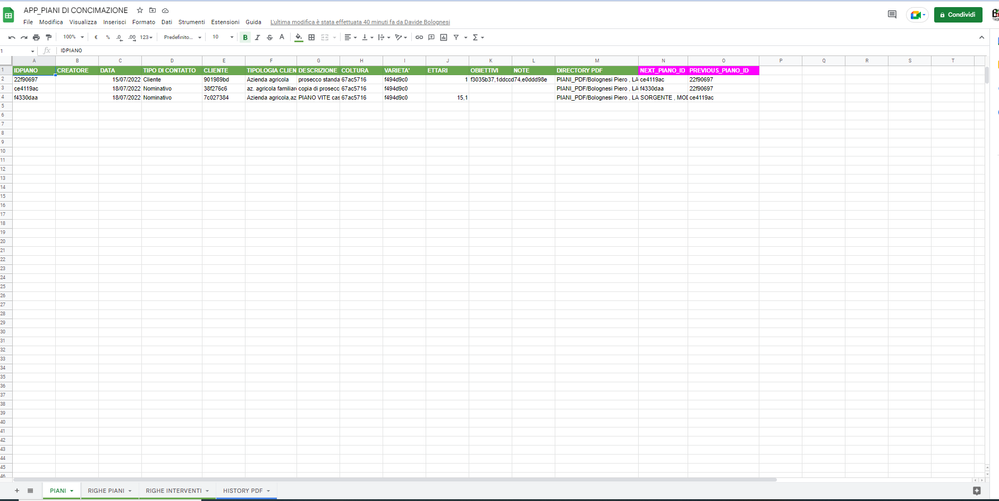The image size is (999, 501).
Task: Open horizontal align dropdown
Action: pos(350,38)
